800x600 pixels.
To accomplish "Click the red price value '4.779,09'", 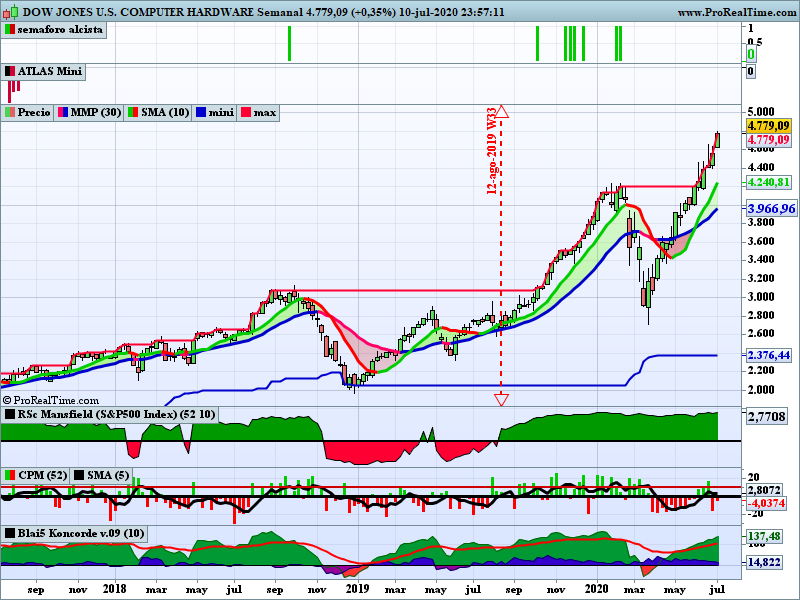I will coord(768,140).
